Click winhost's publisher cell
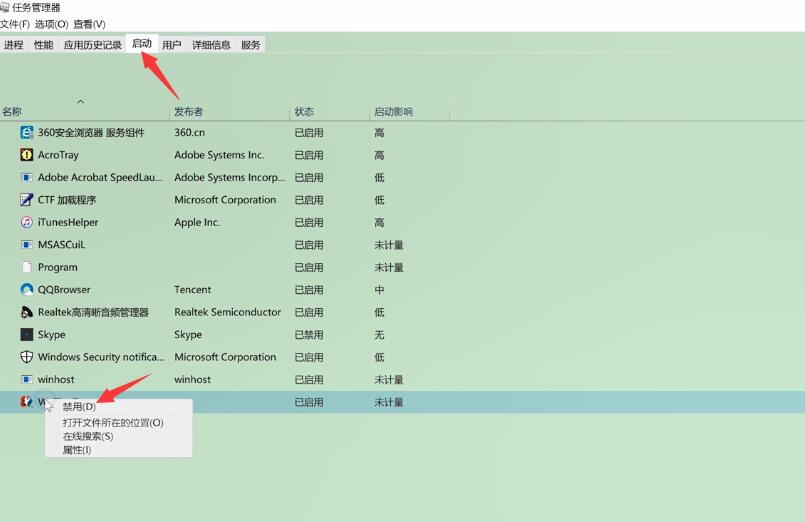The width and height of the screenshot is (805, 522). click(193, 379)
